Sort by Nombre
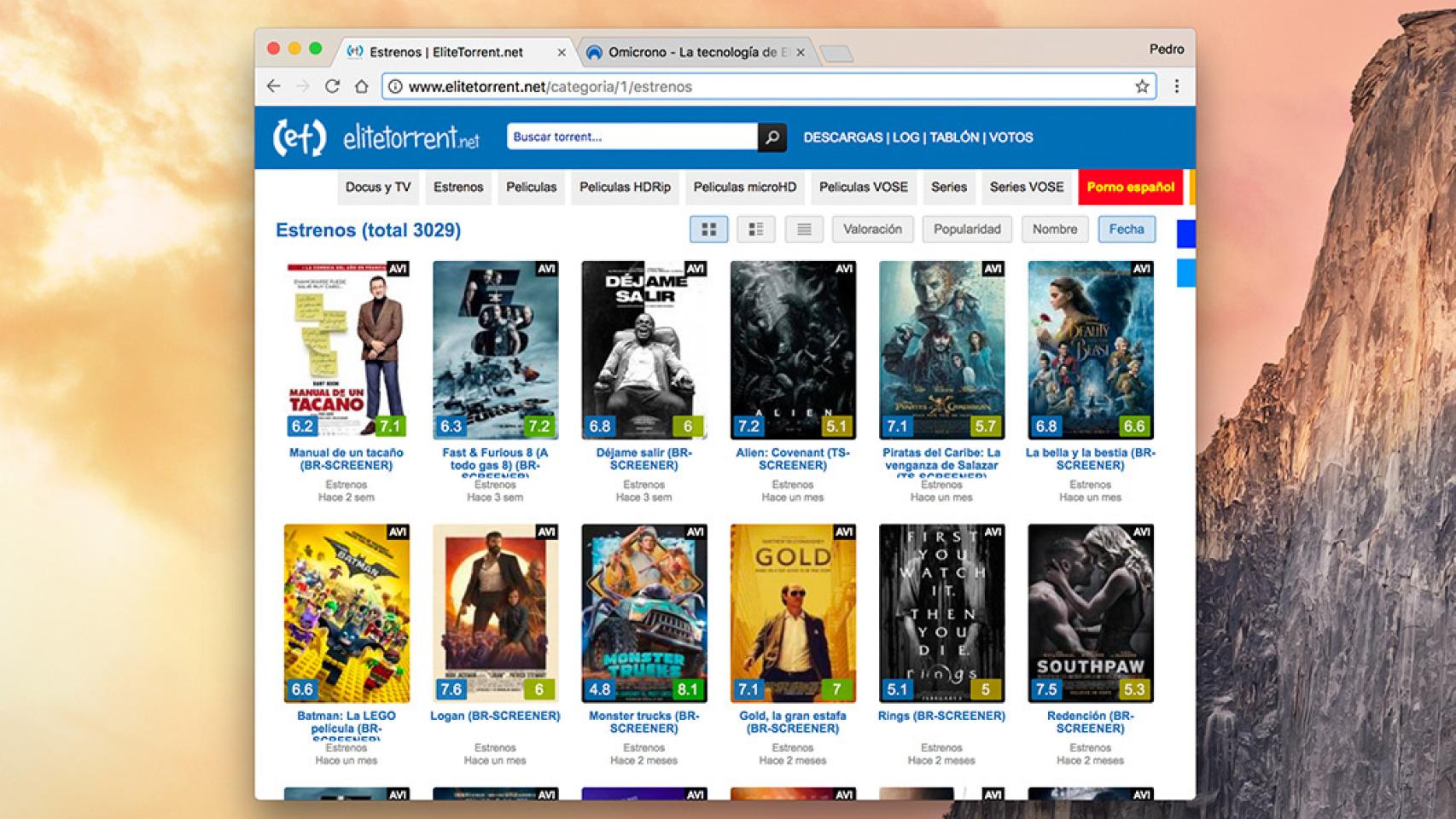Screen dimensions: 1456x819 pos(1054,229)
